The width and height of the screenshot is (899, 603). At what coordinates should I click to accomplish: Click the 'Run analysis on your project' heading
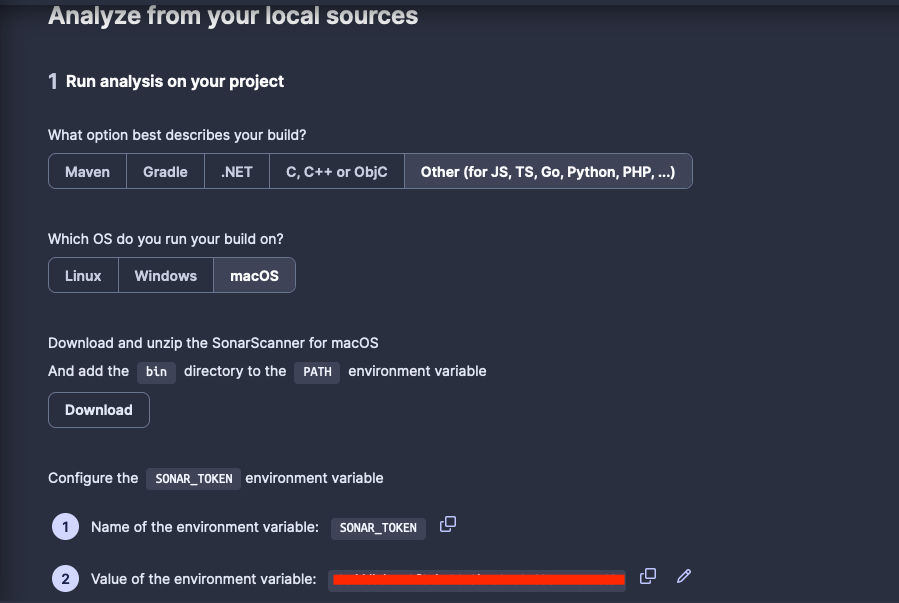pos(175,81)
